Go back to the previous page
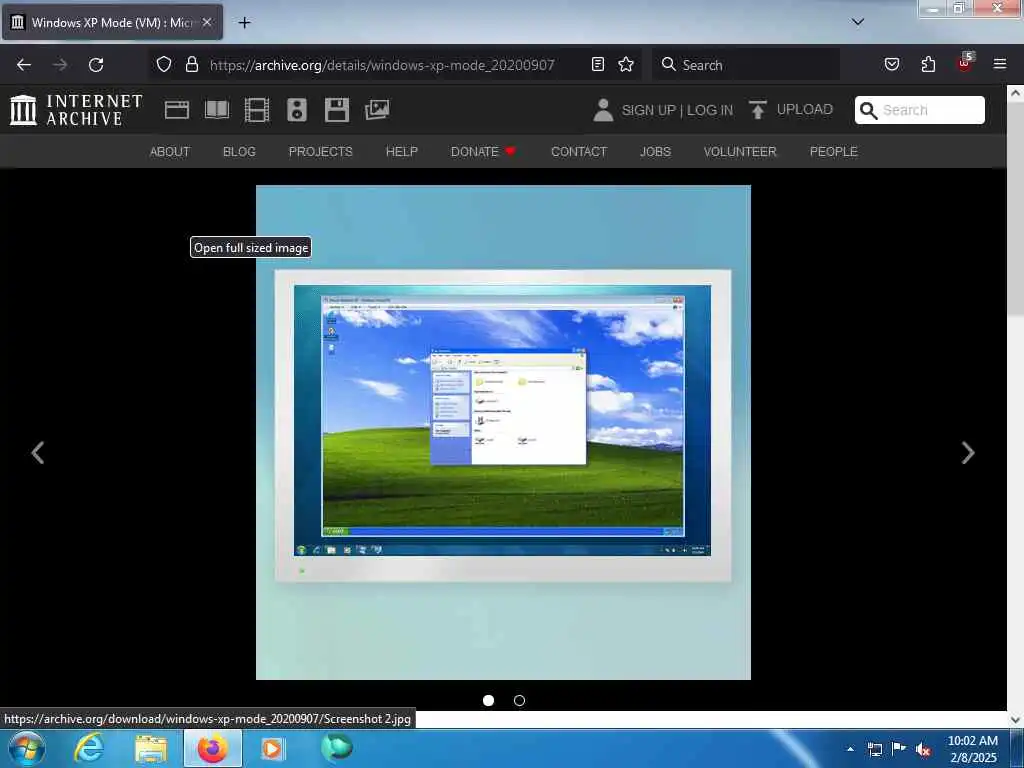Image resolution: width=1024 pixels, height=768 pixels. coord(24,65)
